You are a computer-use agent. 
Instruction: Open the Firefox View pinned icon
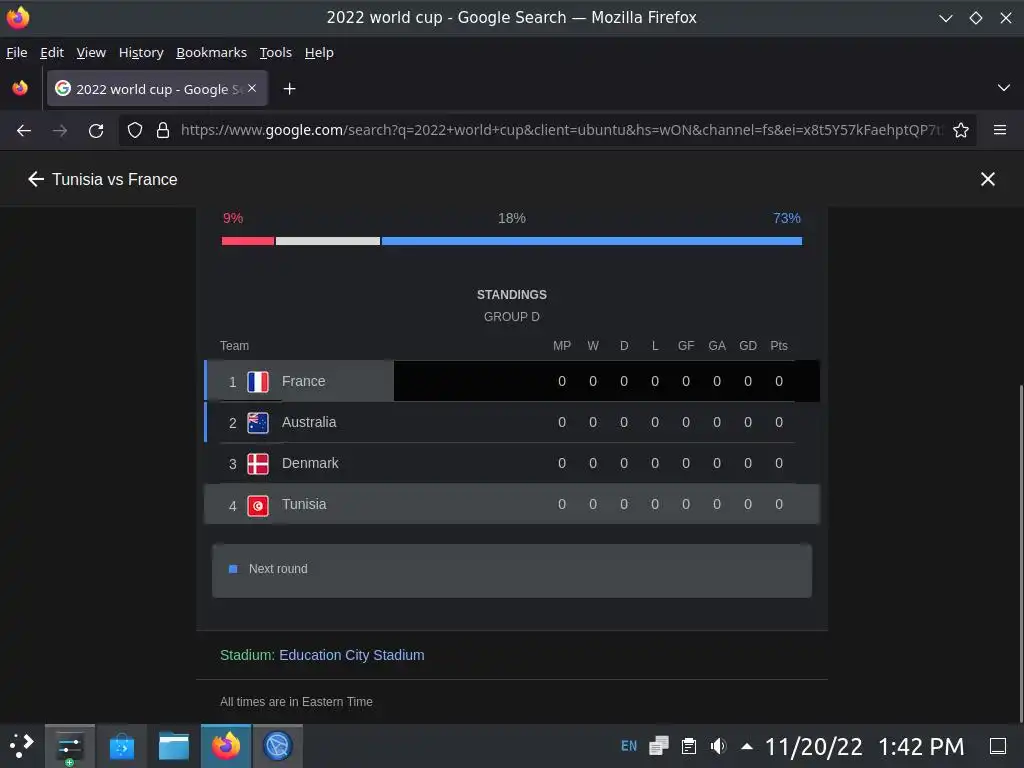click(x=20, y=88)
